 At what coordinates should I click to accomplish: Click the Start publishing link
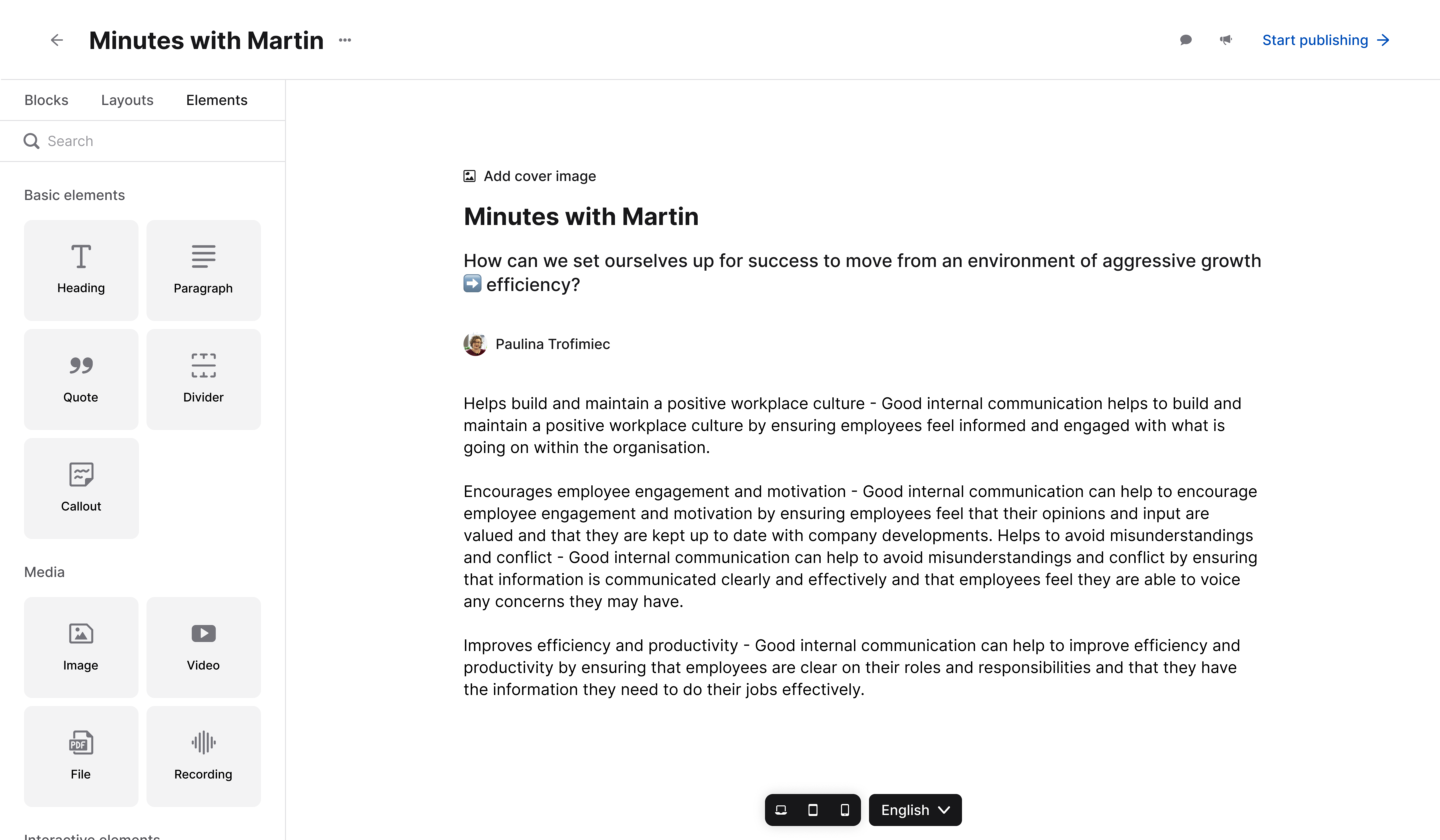click(1325, 40)
